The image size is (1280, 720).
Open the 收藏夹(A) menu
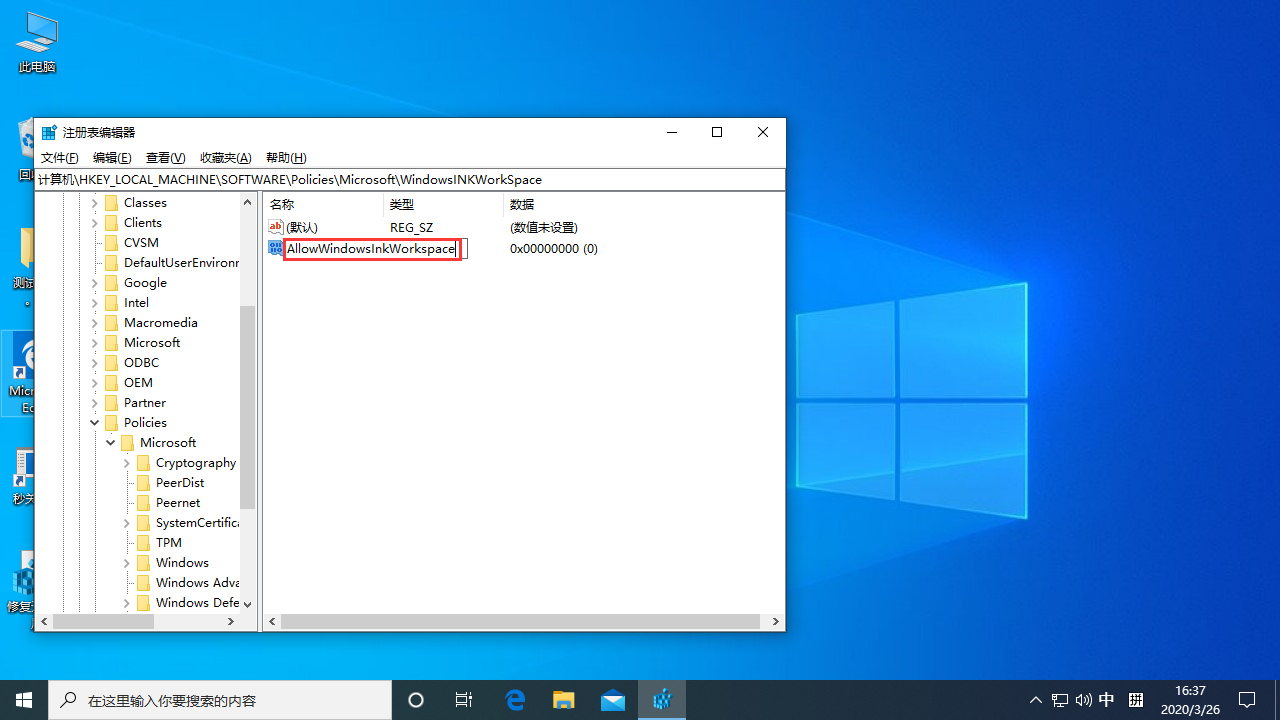[226, 157]
